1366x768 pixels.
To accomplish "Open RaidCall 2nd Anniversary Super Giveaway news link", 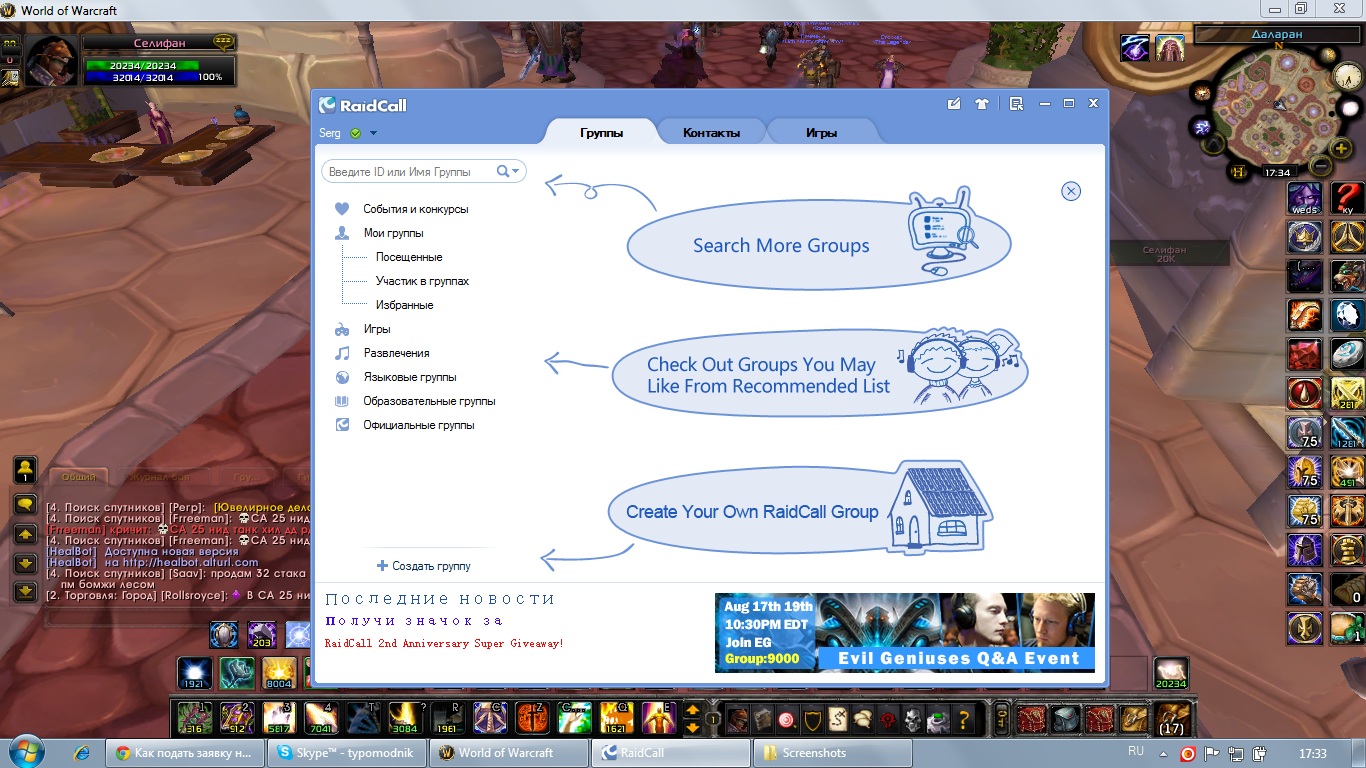I will tap(444, 643).
